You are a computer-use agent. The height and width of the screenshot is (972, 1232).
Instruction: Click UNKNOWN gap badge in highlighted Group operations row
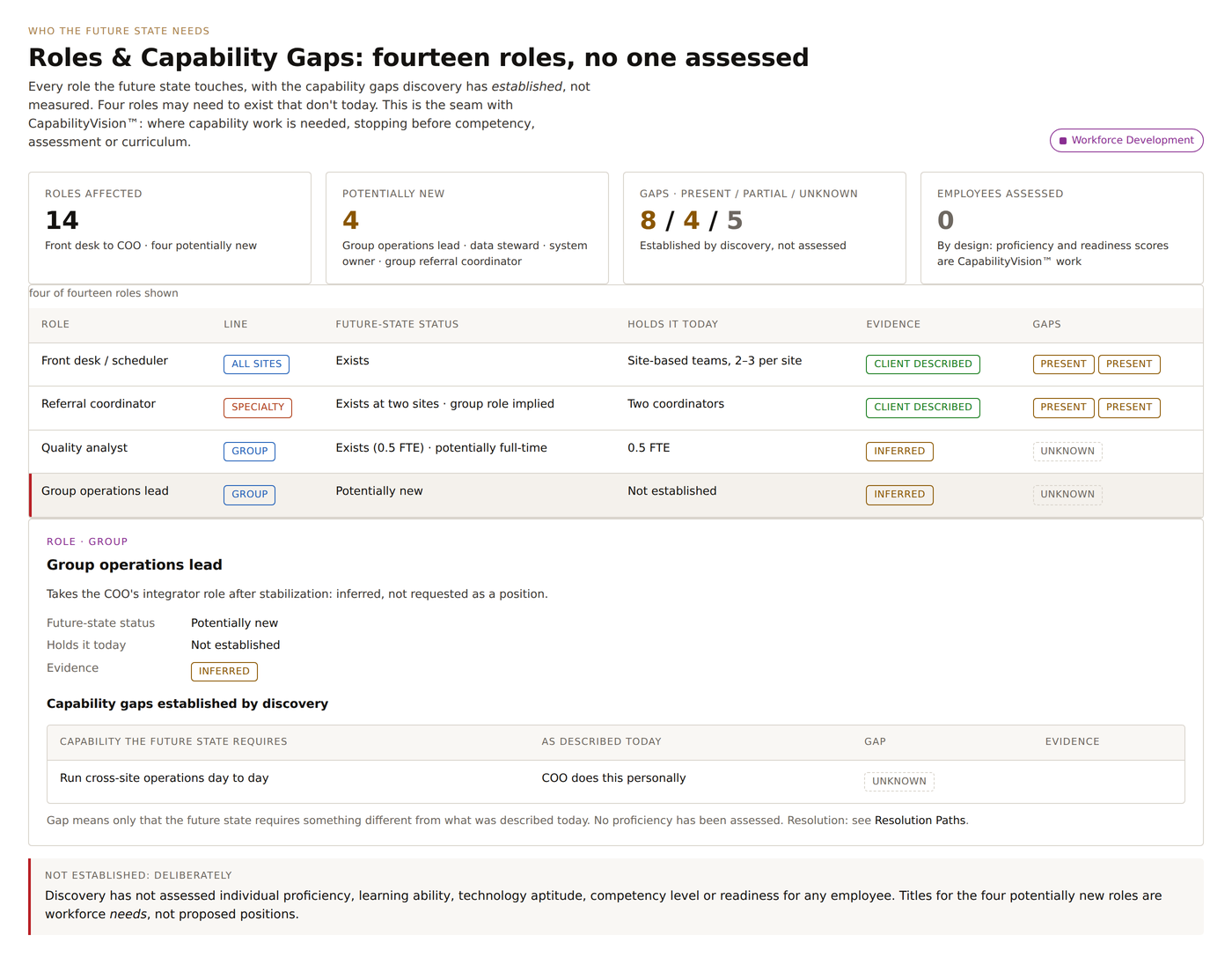(x=1067, y=495)
